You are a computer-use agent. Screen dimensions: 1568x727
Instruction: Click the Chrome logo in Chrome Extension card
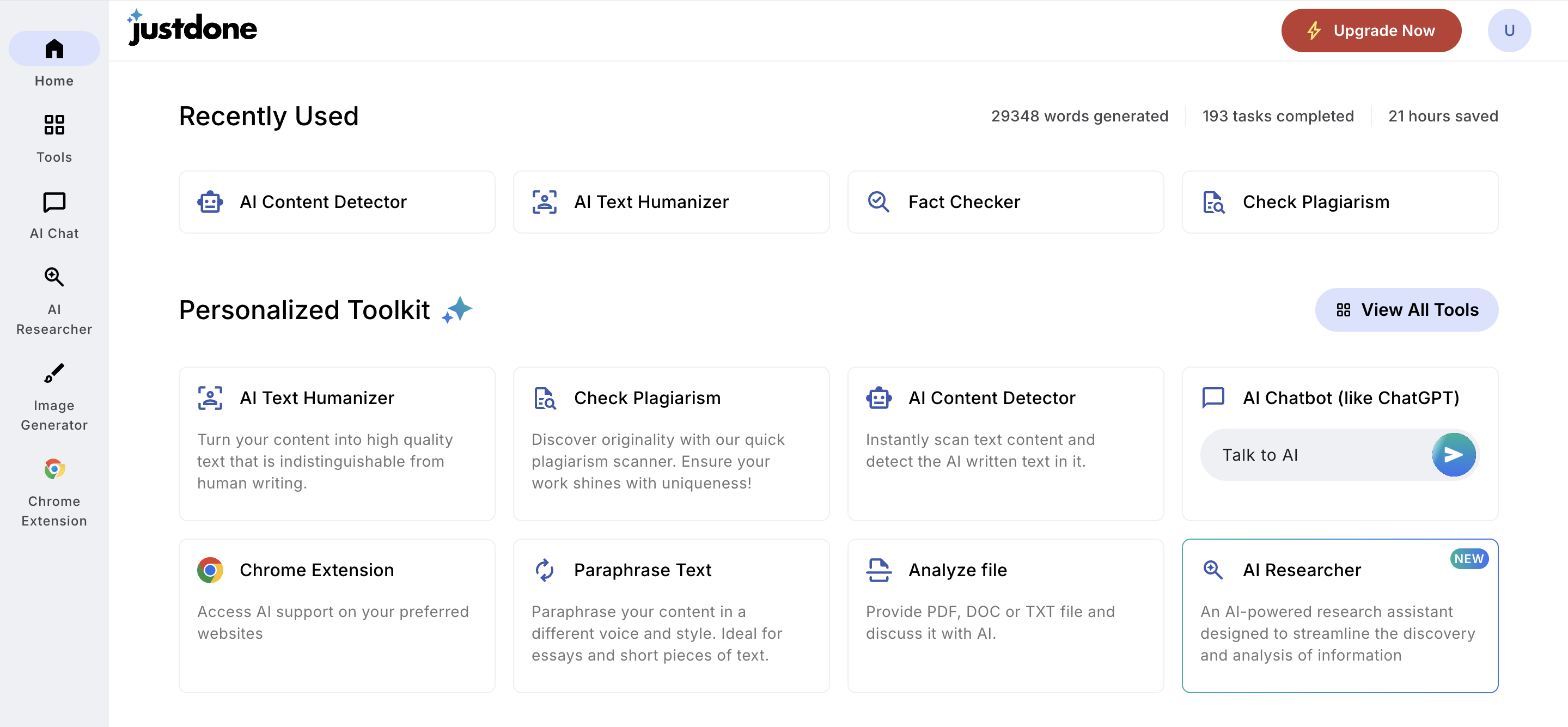point(210,570)
